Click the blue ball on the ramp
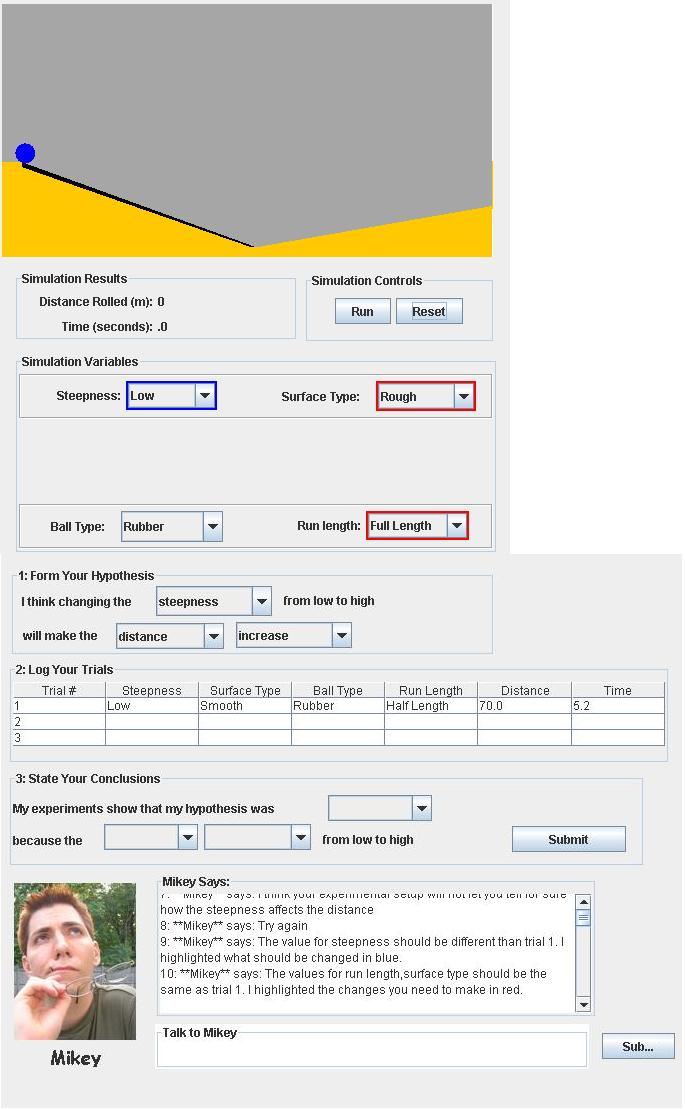 click(x=25, y=153)
